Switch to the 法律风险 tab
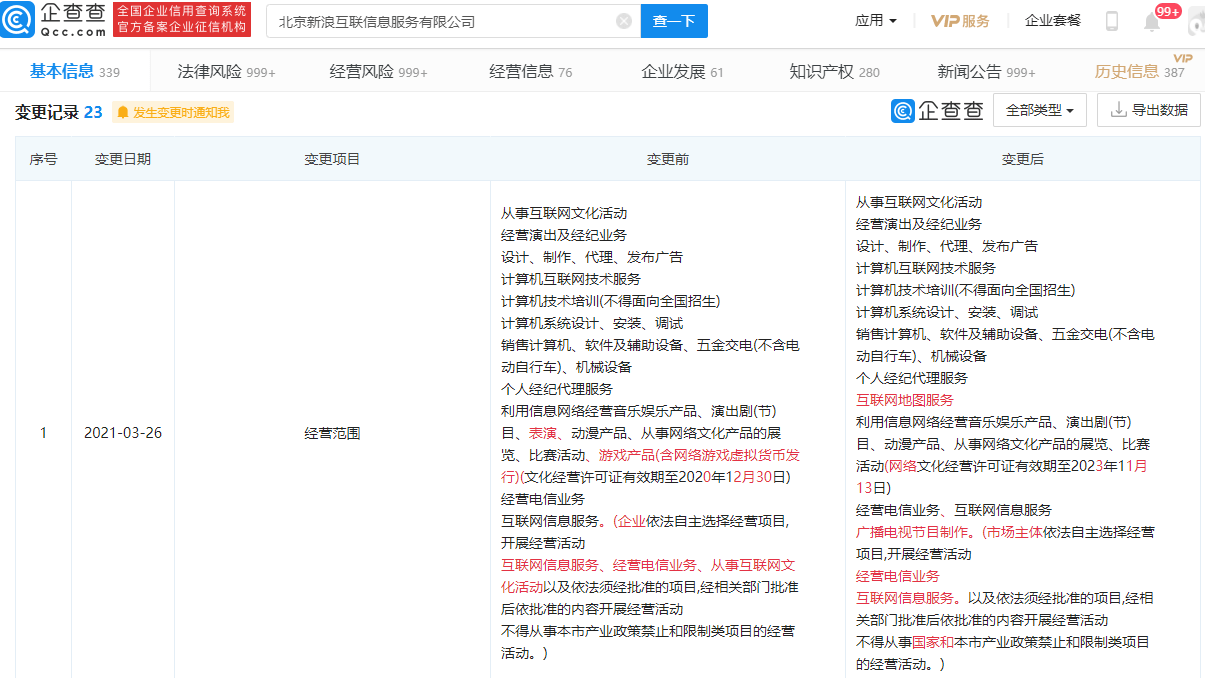This screenshot has height=678, width=1205. pyautogui.click(x=227, y=72)
